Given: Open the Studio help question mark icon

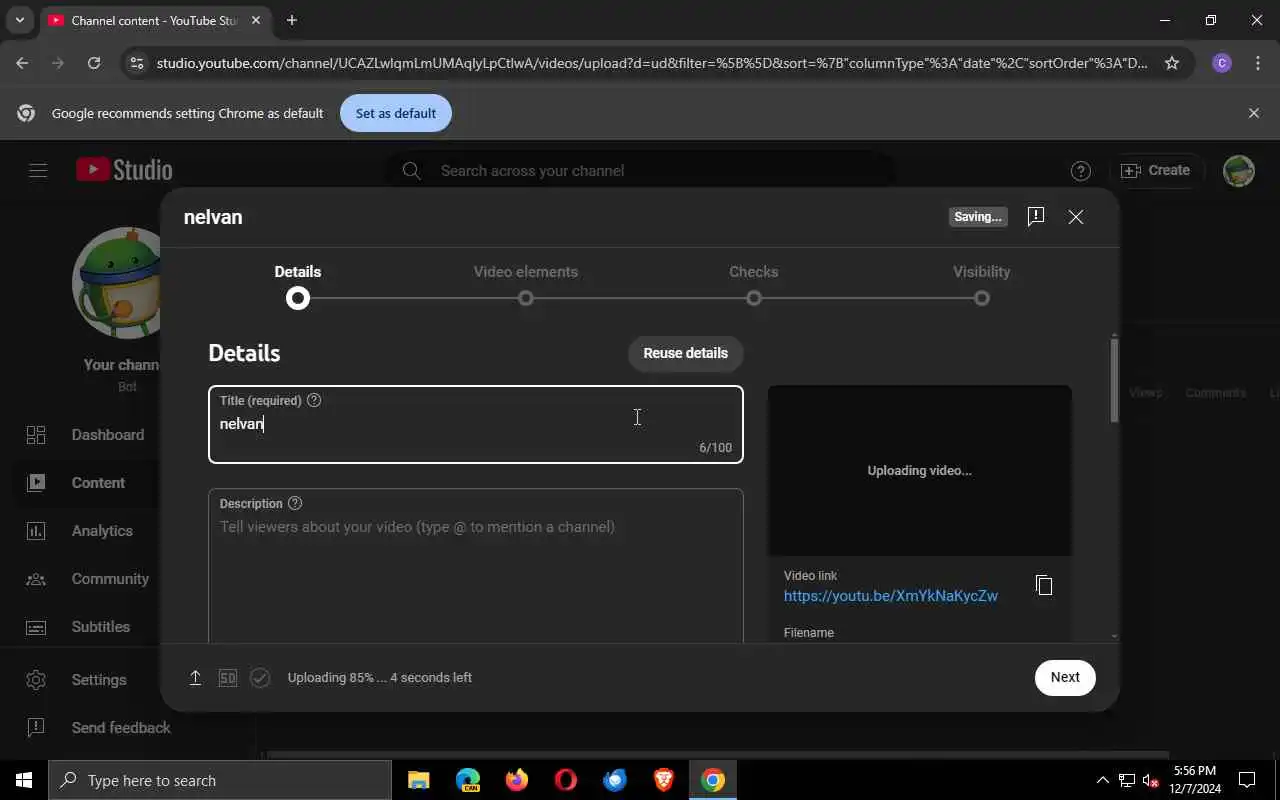Looking at the screenshot, I should [x=1081, y=171].
